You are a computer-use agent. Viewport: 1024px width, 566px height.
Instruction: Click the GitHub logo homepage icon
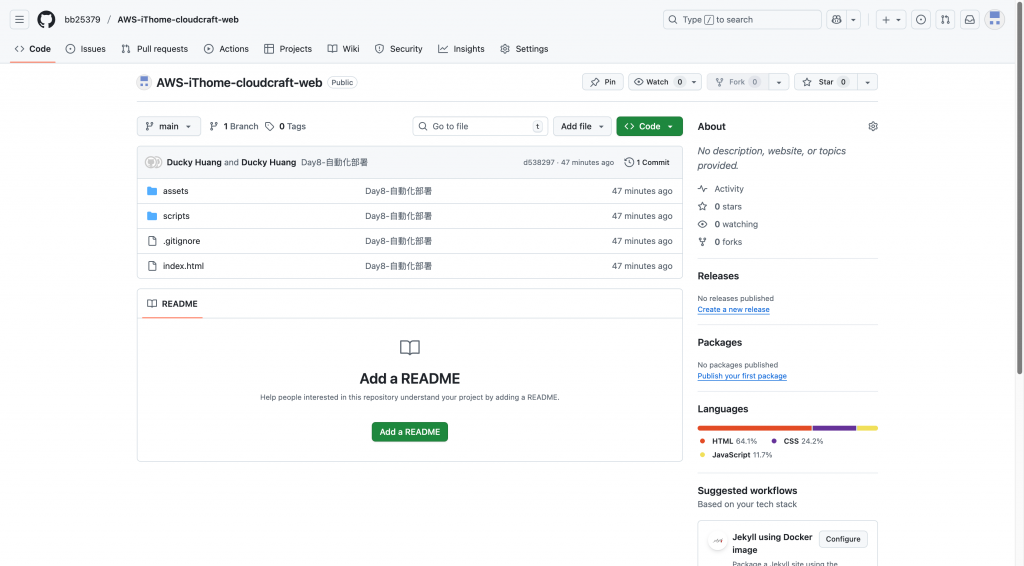pyautogui.click(x=46, y=20)
